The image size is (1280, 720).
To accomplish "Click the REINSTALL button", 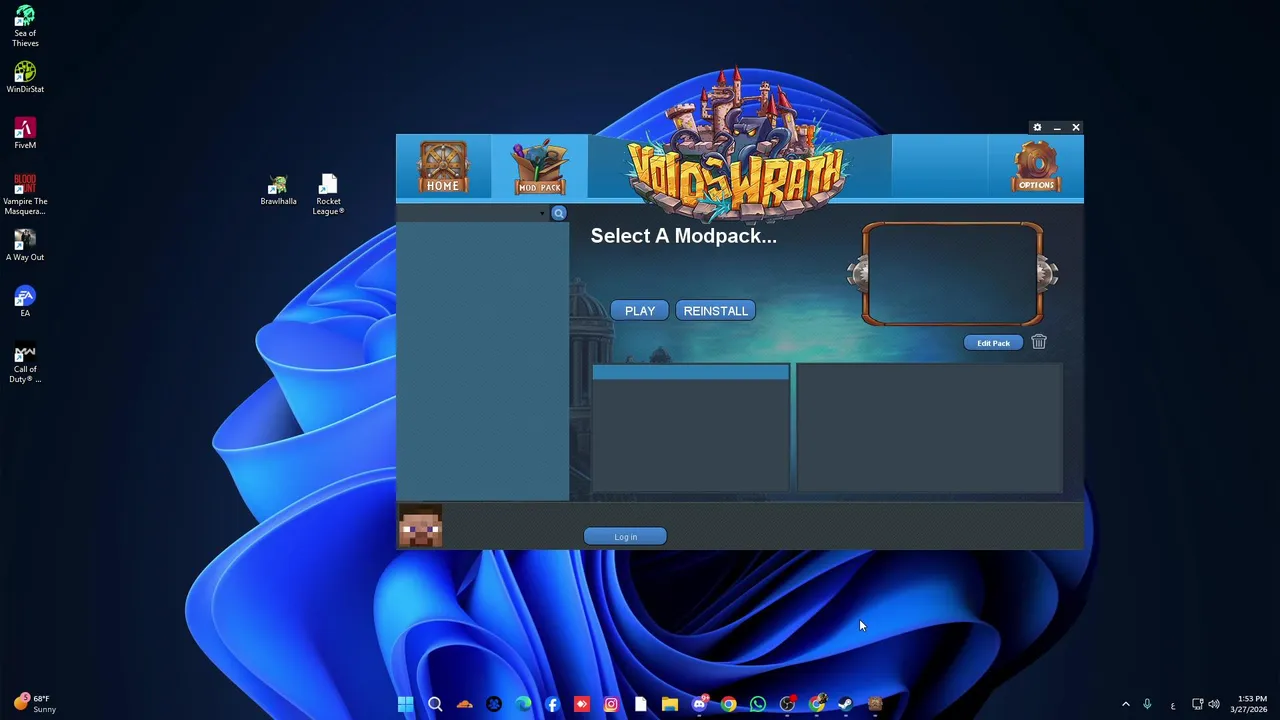I will (x=716, y=311).
